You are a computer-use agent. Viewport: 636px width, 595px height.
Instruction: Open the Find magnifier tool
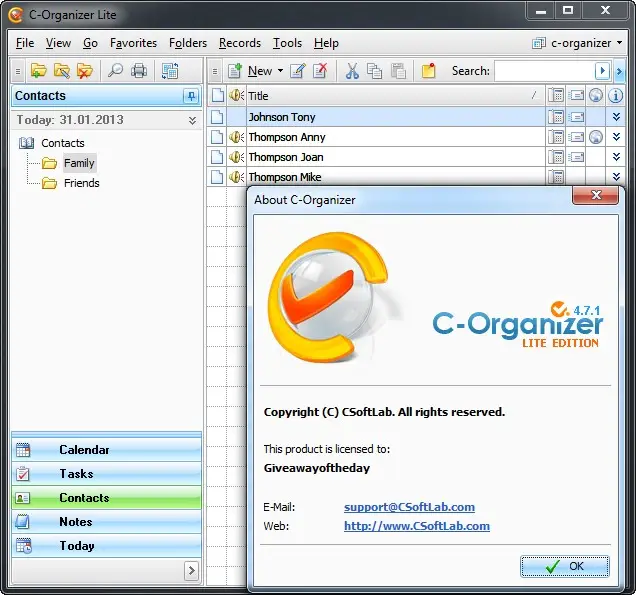tap(115, 71)
